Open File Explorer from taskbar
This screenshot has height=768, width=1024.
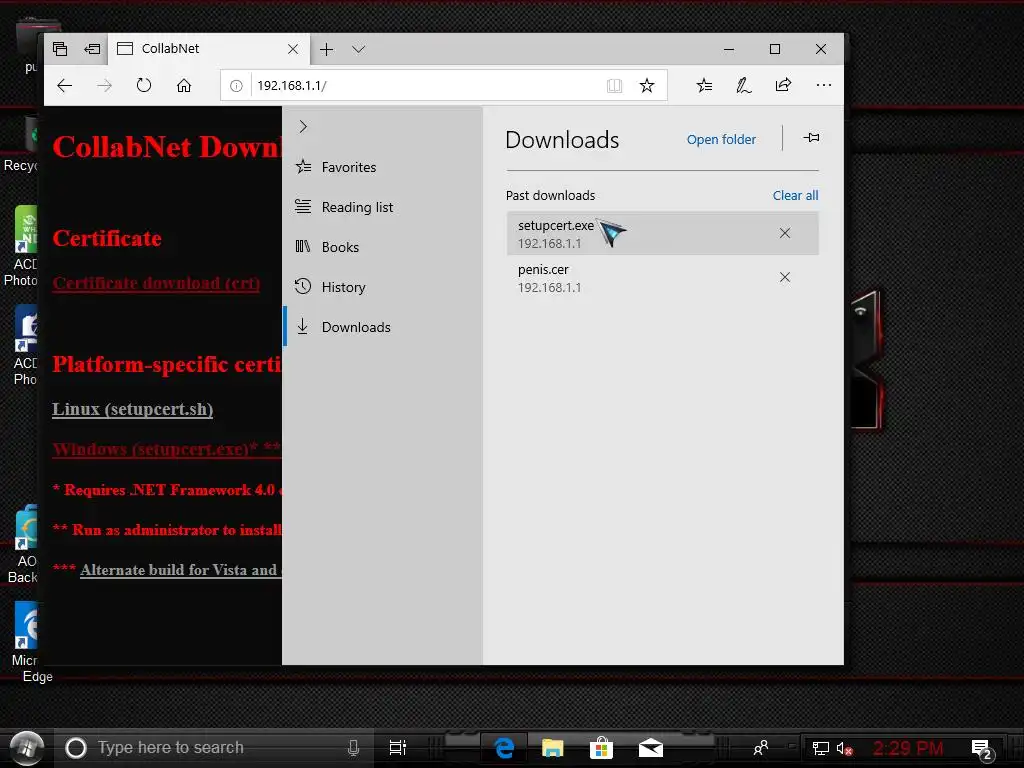[x=552, y=748]
